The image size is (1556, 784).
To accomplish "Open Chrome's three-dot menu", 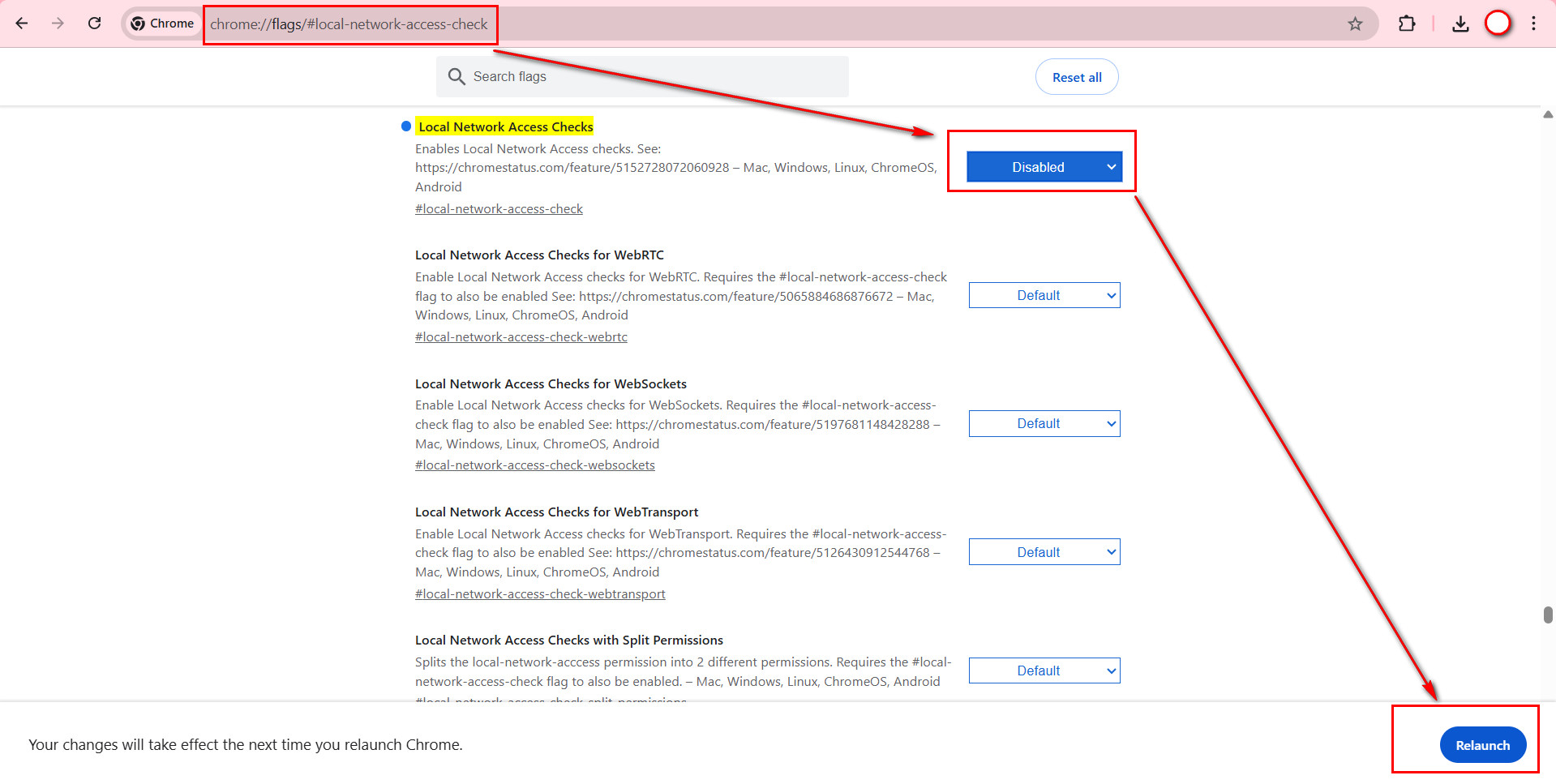I will click(1533, 24).
